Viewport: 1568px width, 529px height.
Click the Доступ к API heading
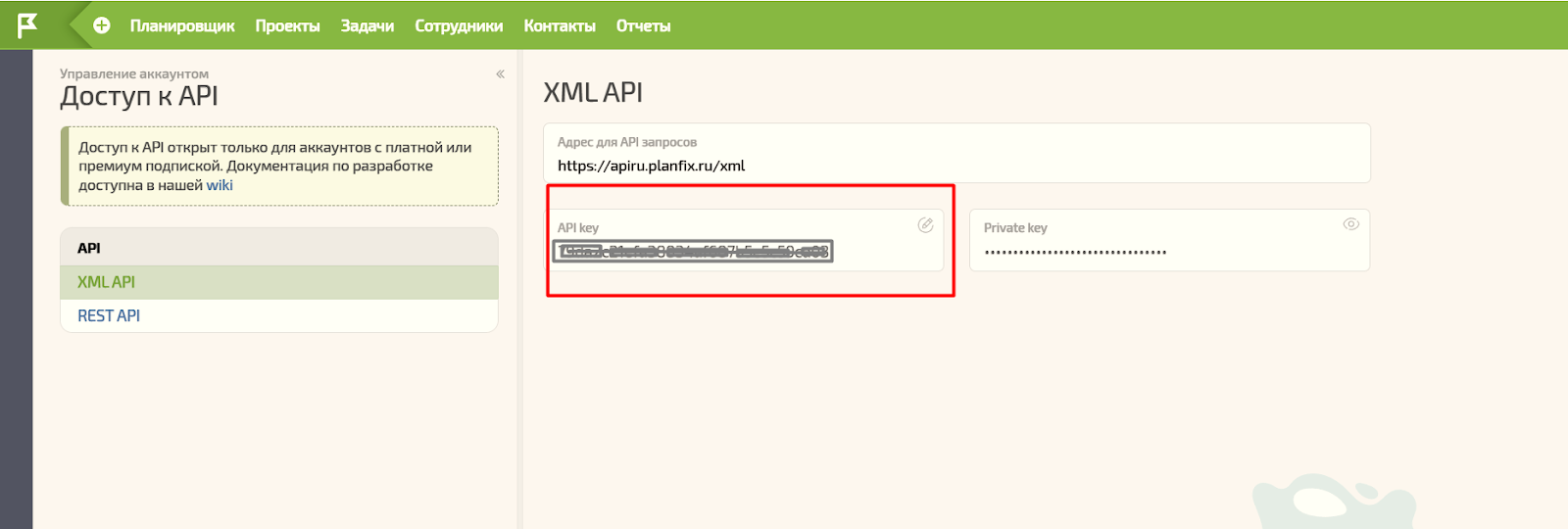click(x=139, y=96)
